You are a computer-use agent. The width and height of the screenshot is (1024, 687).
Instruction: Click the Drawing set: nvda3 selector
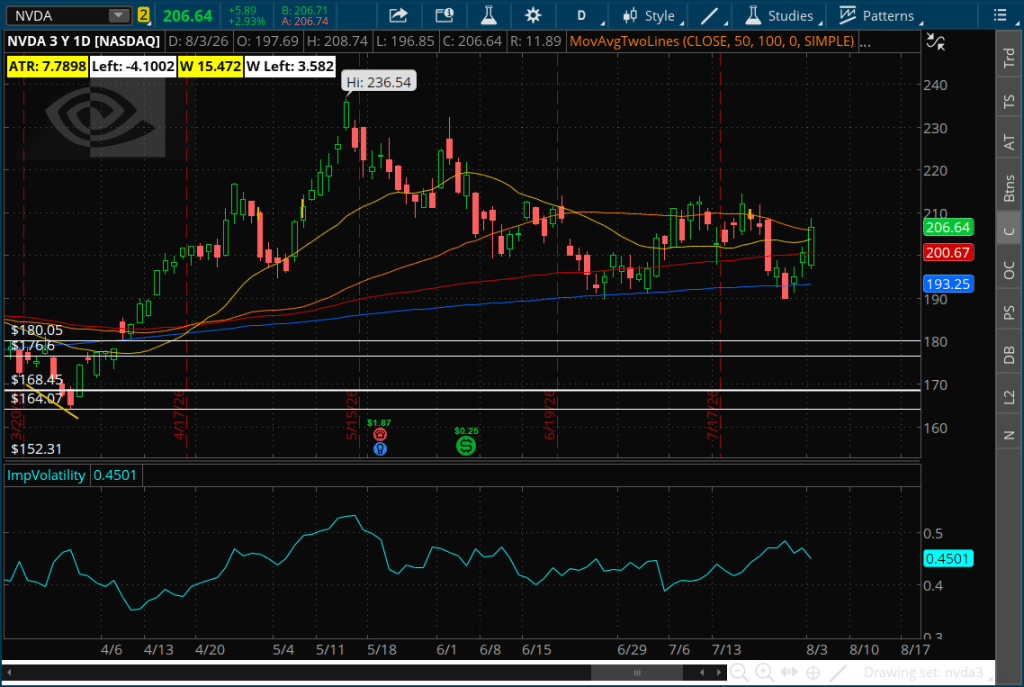pyautogui.click(x=923, y=672)
